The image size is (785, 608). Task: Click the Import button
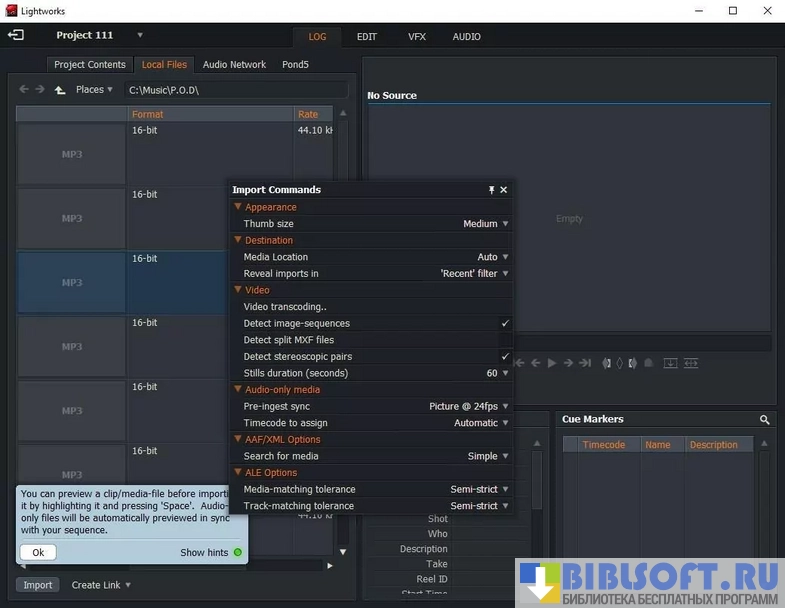38,585
